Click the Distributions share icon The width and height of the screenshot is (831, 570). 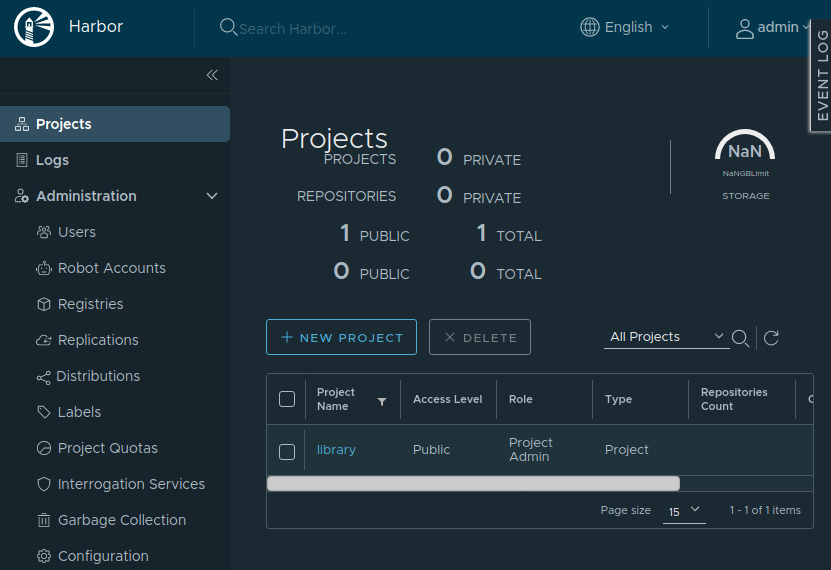[x=43, y=377]
